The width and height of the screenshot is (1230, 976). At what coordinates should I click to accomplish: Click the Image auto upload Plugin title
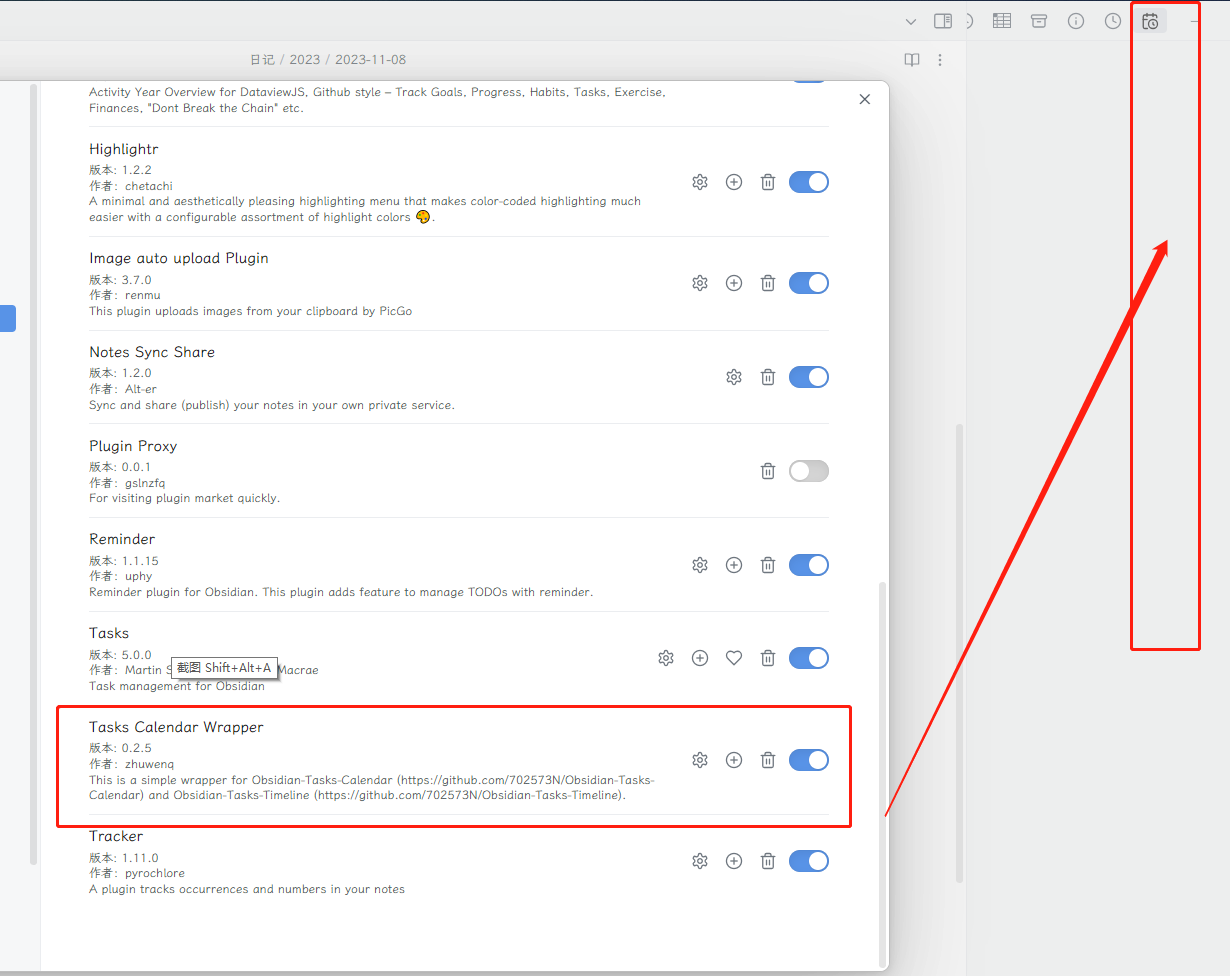point(179,258)
